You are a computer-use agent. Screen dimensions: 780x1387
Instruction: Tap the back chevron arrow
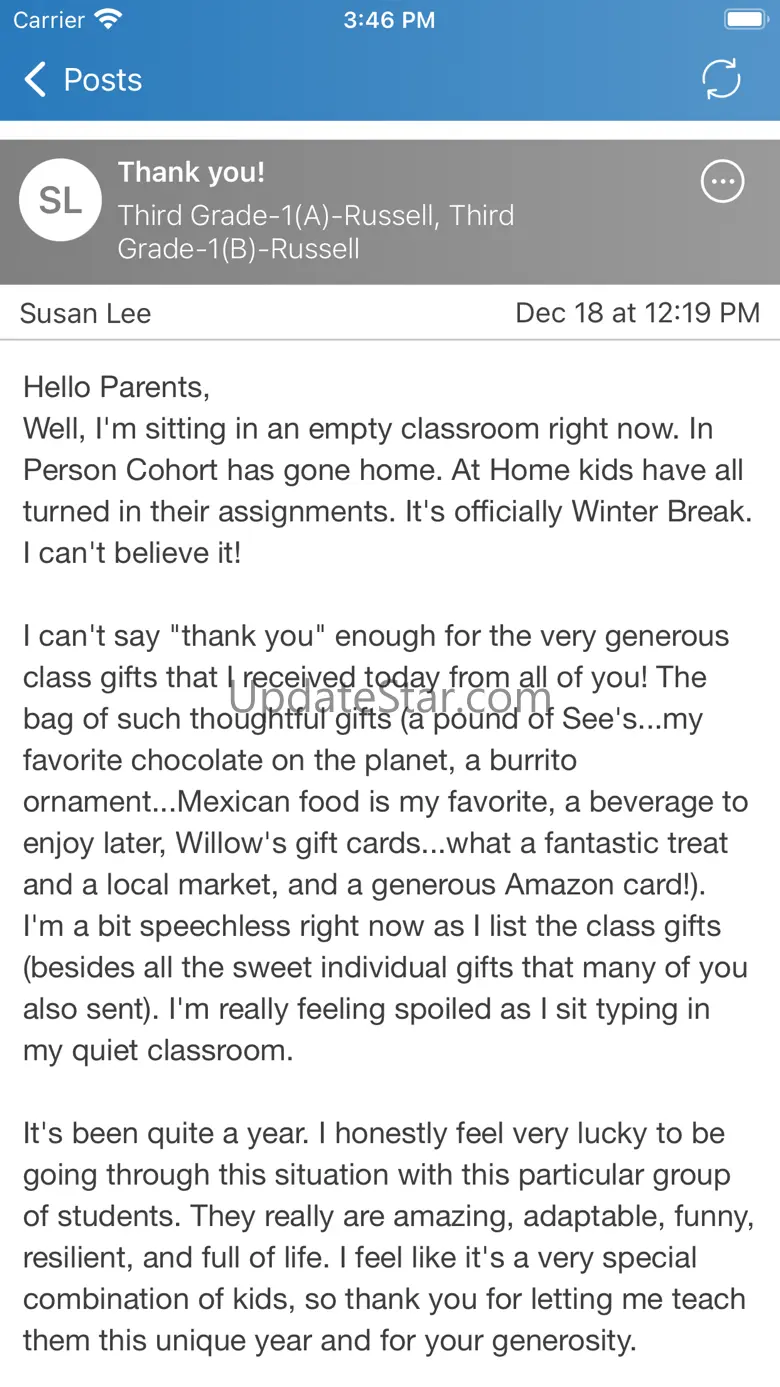pos(35,80)
